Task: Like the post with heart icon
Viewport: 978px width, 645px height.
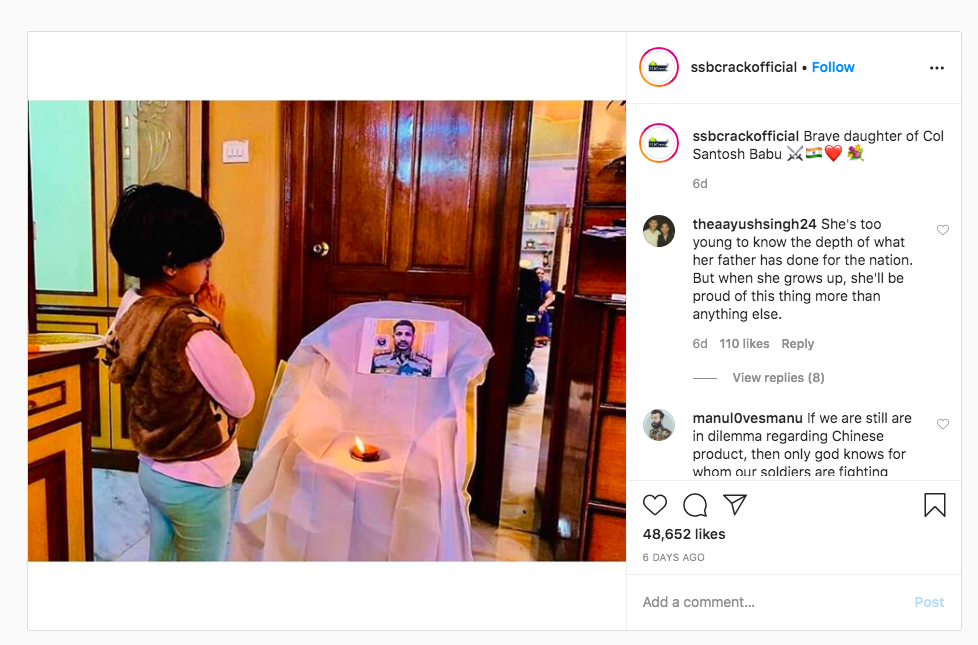Action: [x=655, y=505]
